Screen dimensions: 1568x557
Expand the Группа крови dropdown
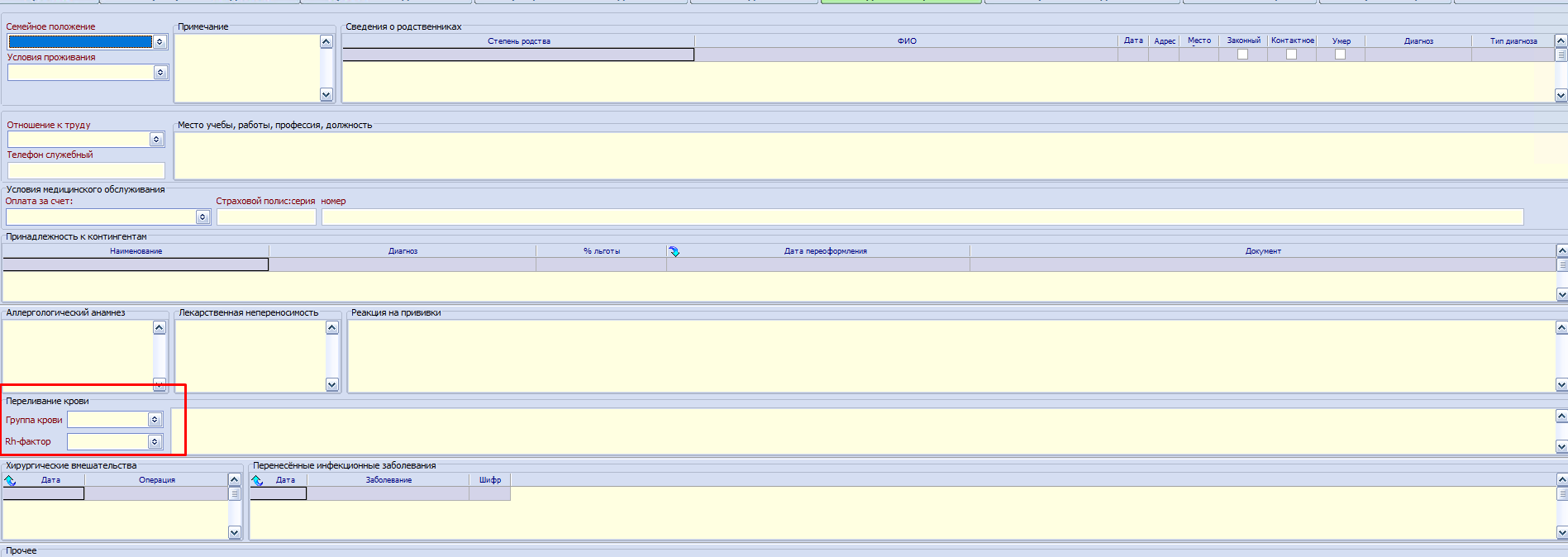pos(155,420)
